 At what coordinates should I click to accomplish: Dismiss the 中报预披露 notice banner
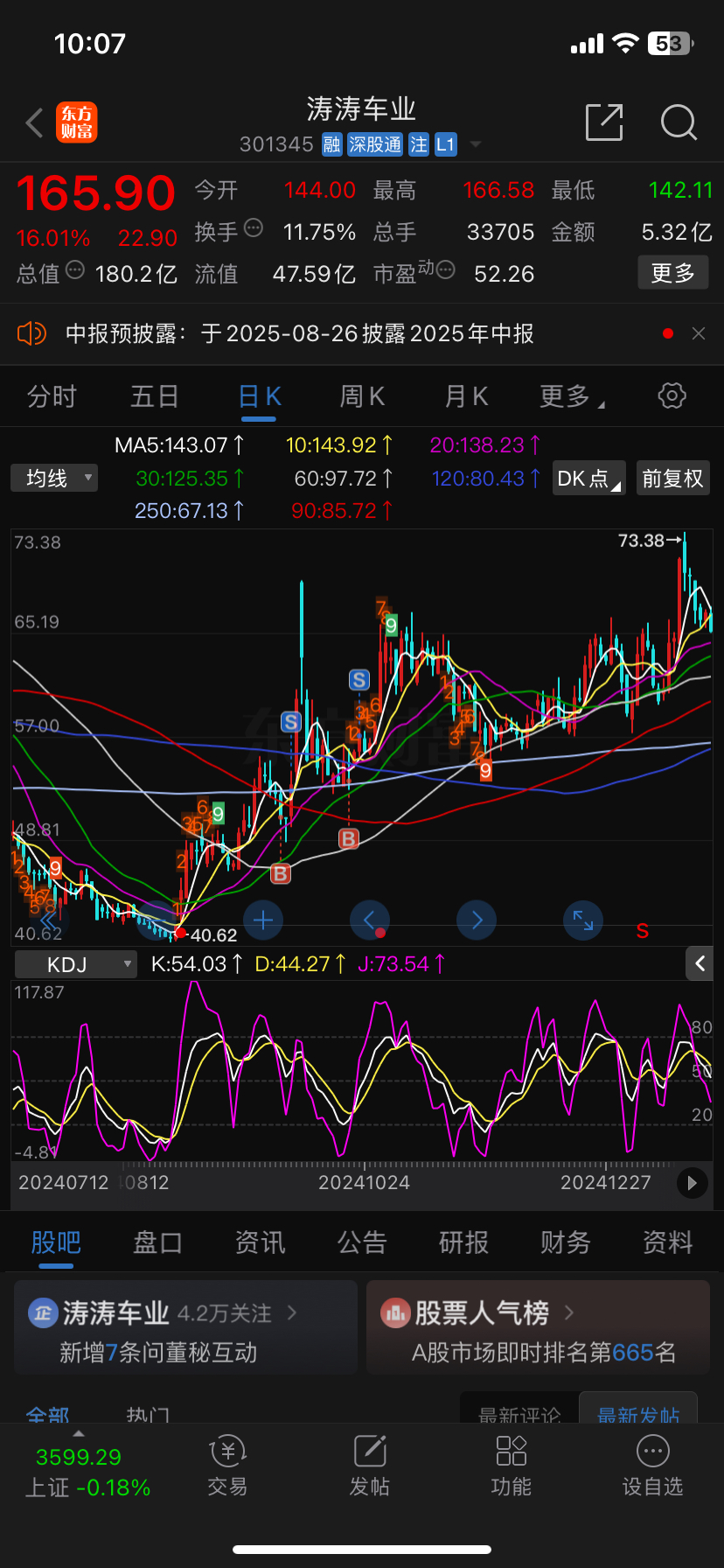pyautogui.click(x=699, y=333)
